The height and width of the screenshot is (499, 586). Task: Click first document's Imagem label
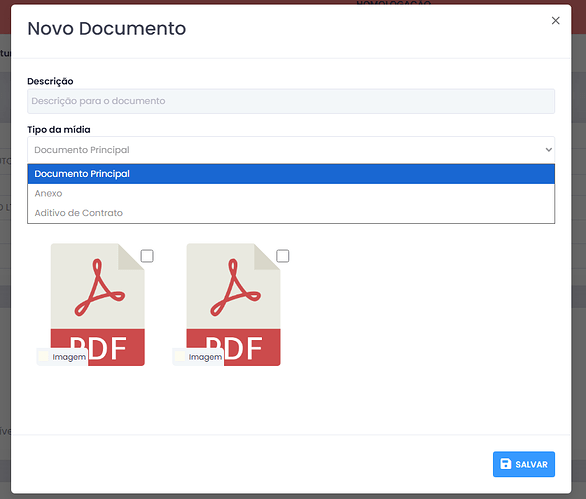pyautogui.click(x=69, y=357)
